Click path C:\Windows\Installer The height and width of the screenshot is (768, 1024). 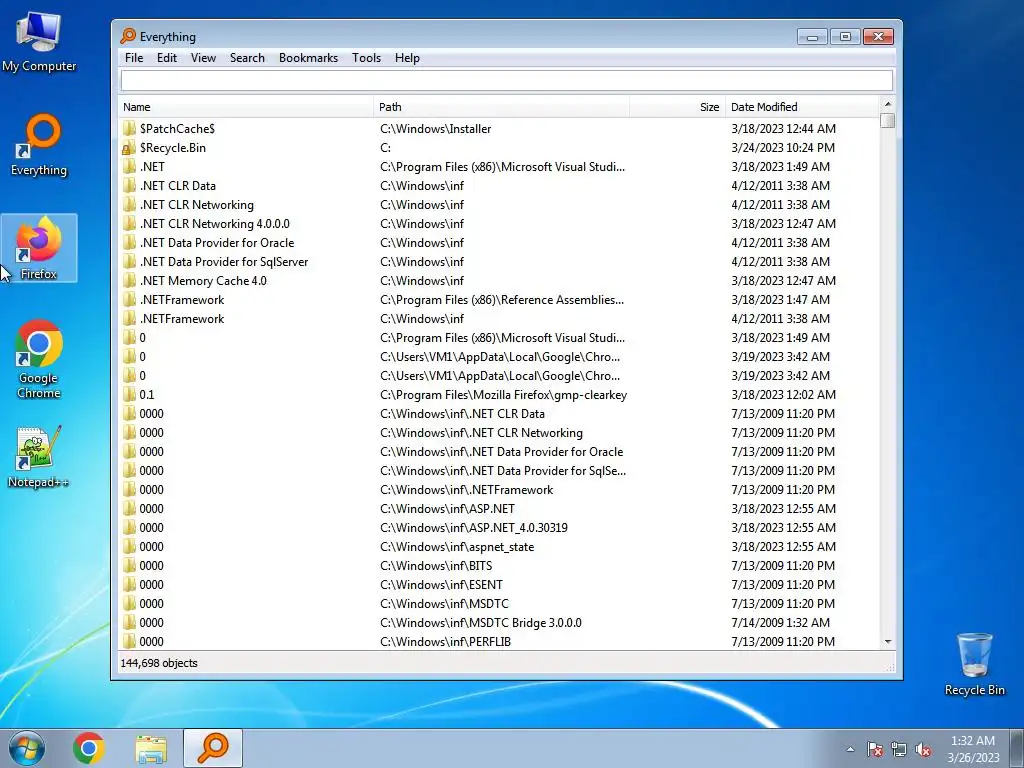[436, 129]
